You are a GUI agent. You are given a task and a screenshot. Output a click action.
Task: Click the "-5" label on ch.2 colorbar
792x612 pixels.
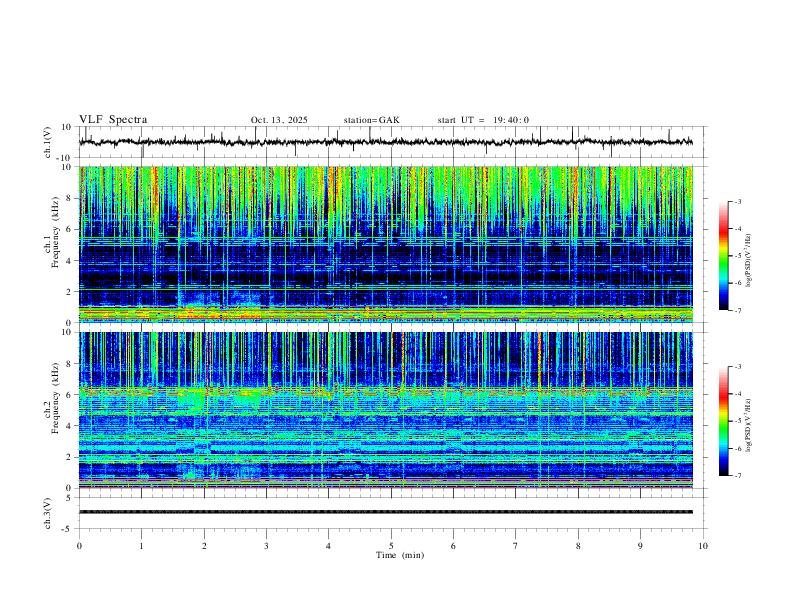click(737, 421)
